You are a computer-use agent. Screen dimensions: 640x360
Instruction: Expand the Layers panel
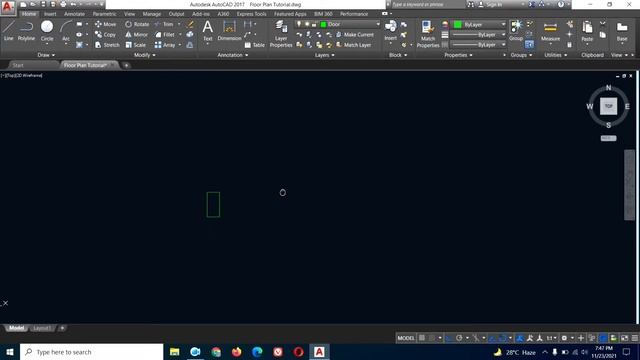click(324, 55)
